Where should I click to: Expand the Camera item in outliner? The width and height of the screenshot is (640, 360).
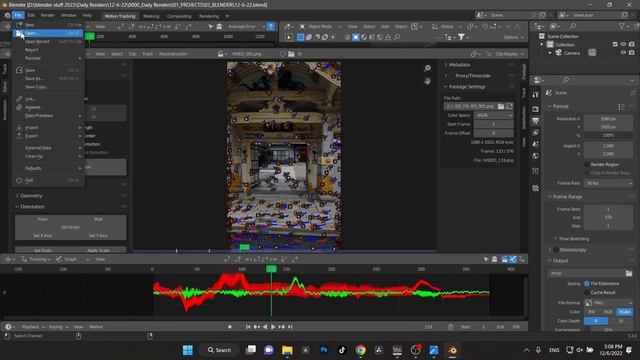(550, 53)
